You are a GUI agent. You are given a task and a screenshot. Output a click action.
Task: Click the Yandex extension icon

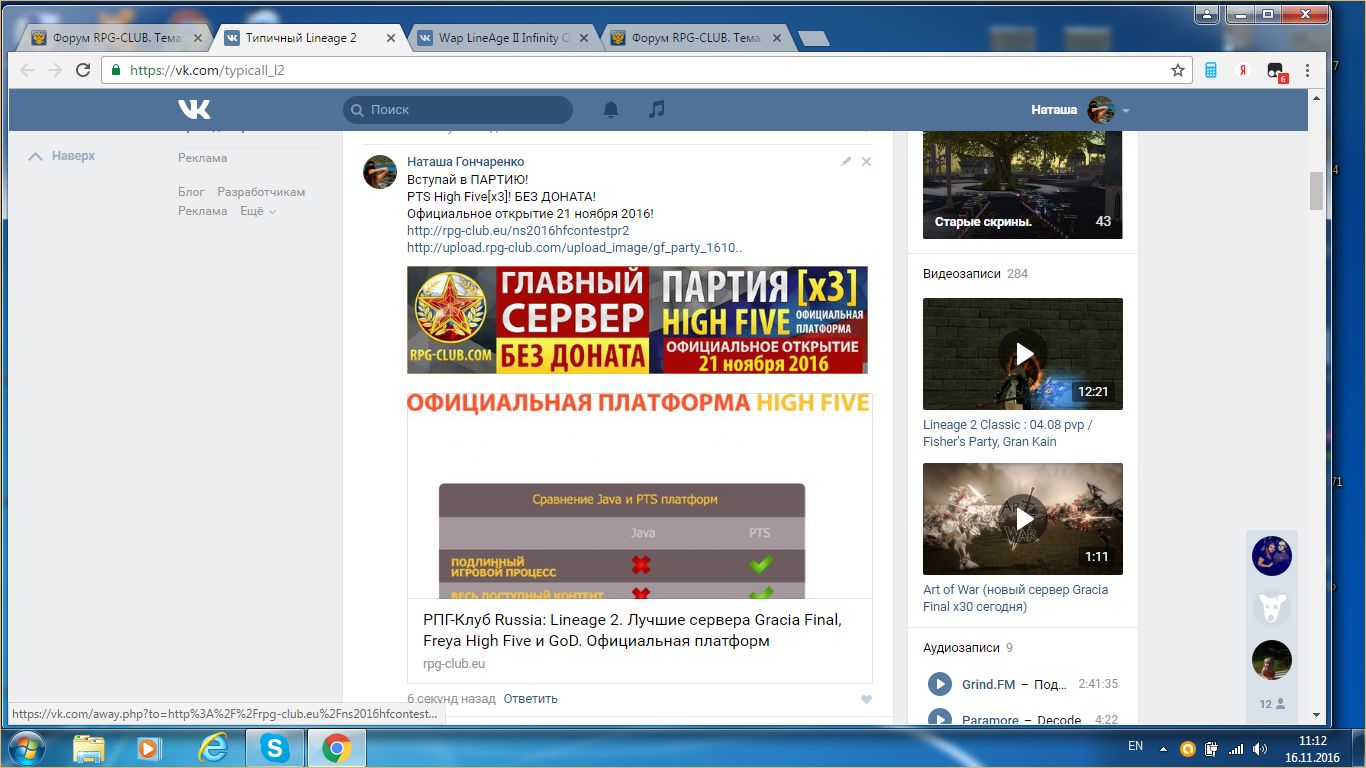tap(1242, 70)
